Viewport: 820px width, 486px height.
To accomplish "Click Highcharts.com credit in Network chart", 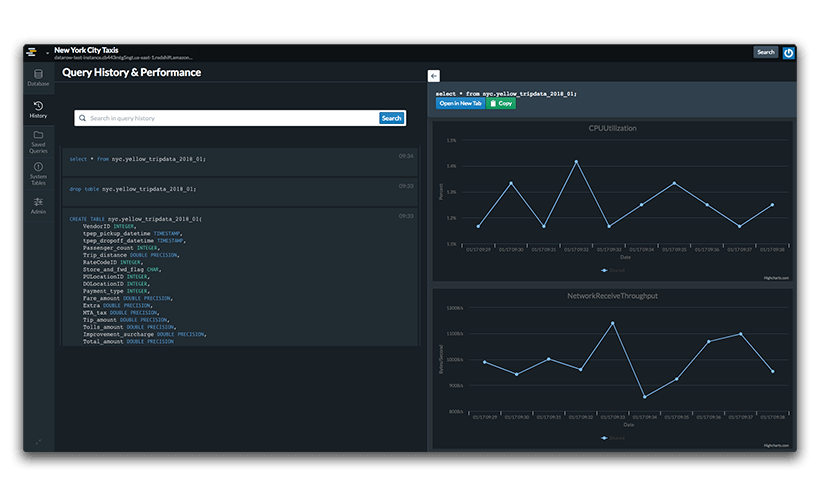I will click(776, 445).
